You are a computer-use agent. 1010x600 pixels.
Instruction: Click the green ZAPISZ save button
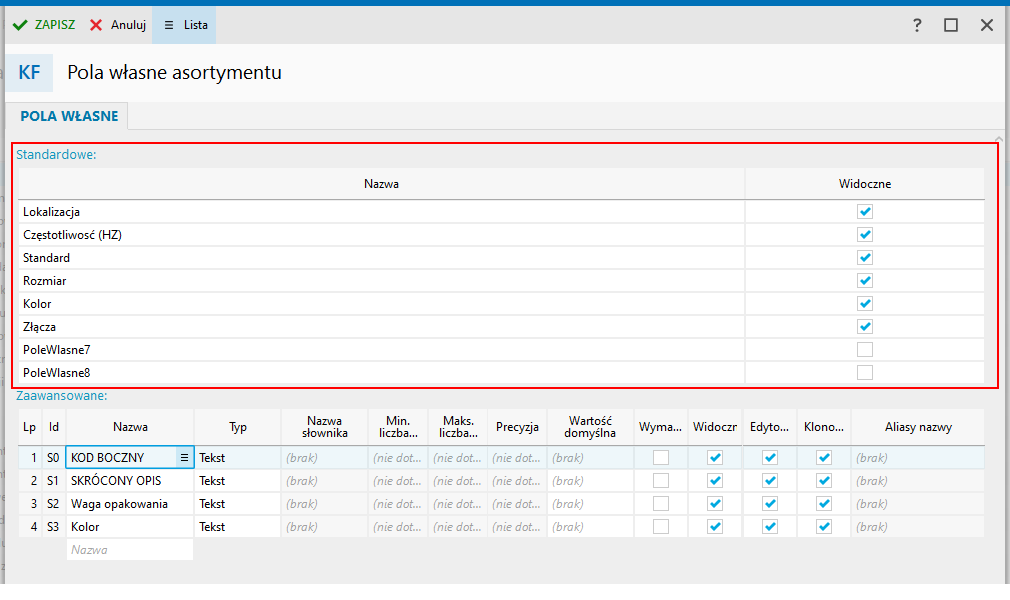44,25
